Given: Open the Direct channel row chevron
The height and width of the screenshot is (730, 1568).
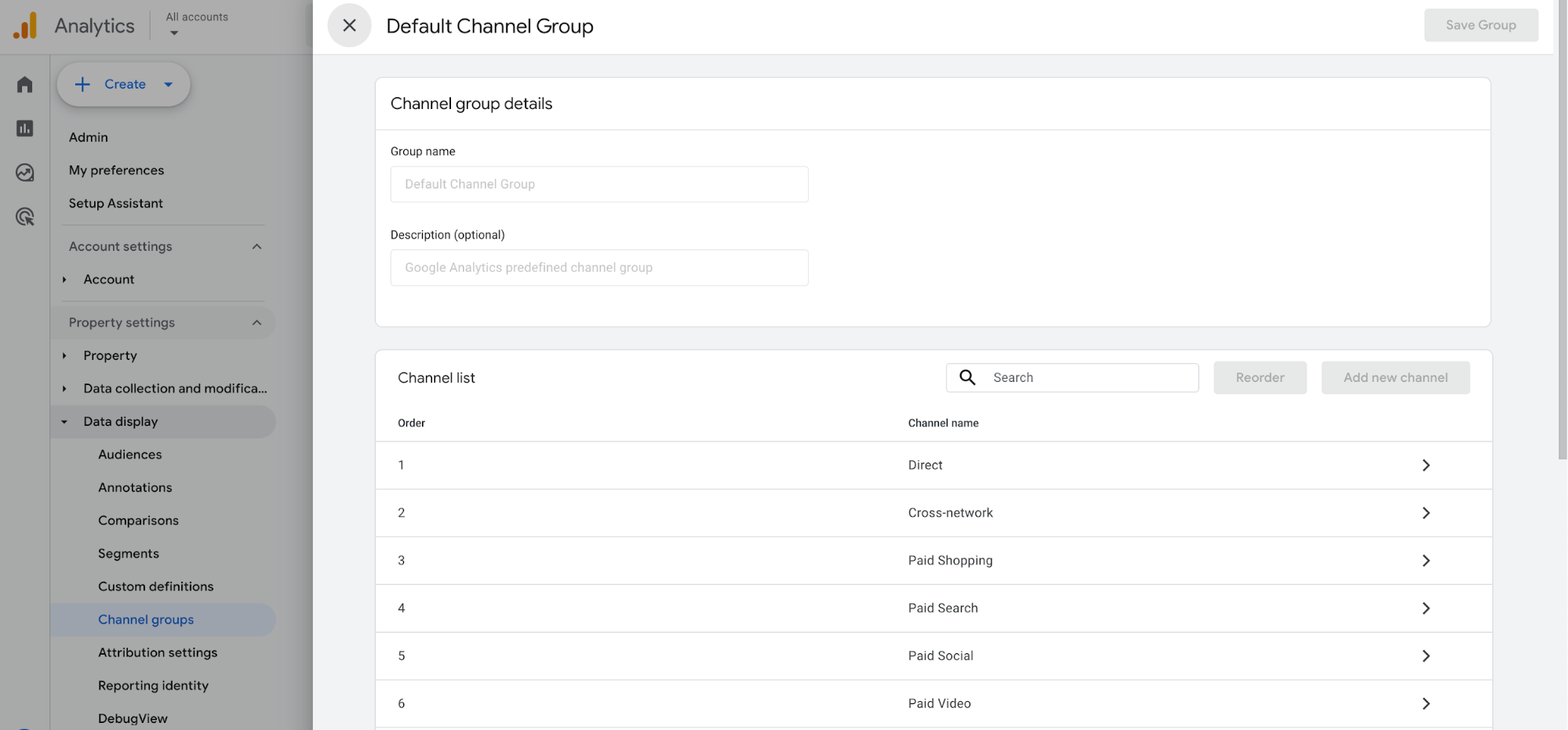Looking at the screenshot, I should pos(1425,466).
